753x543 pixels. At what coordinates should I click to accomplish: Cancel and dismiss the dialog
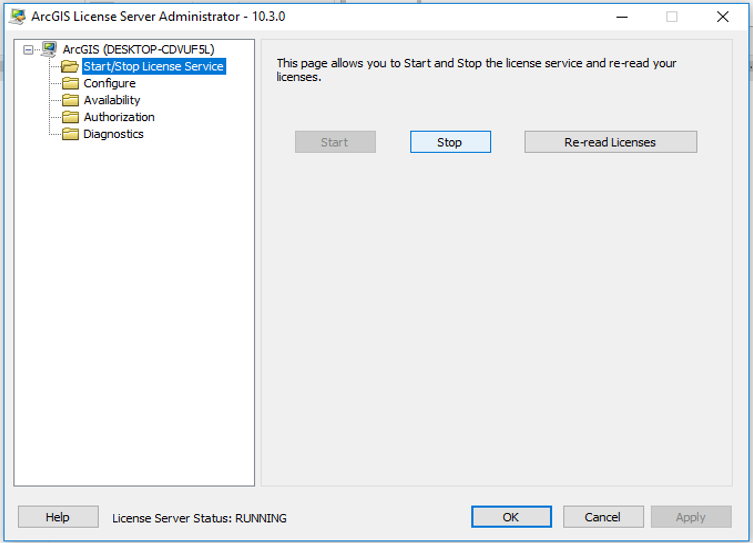(603, 517)
